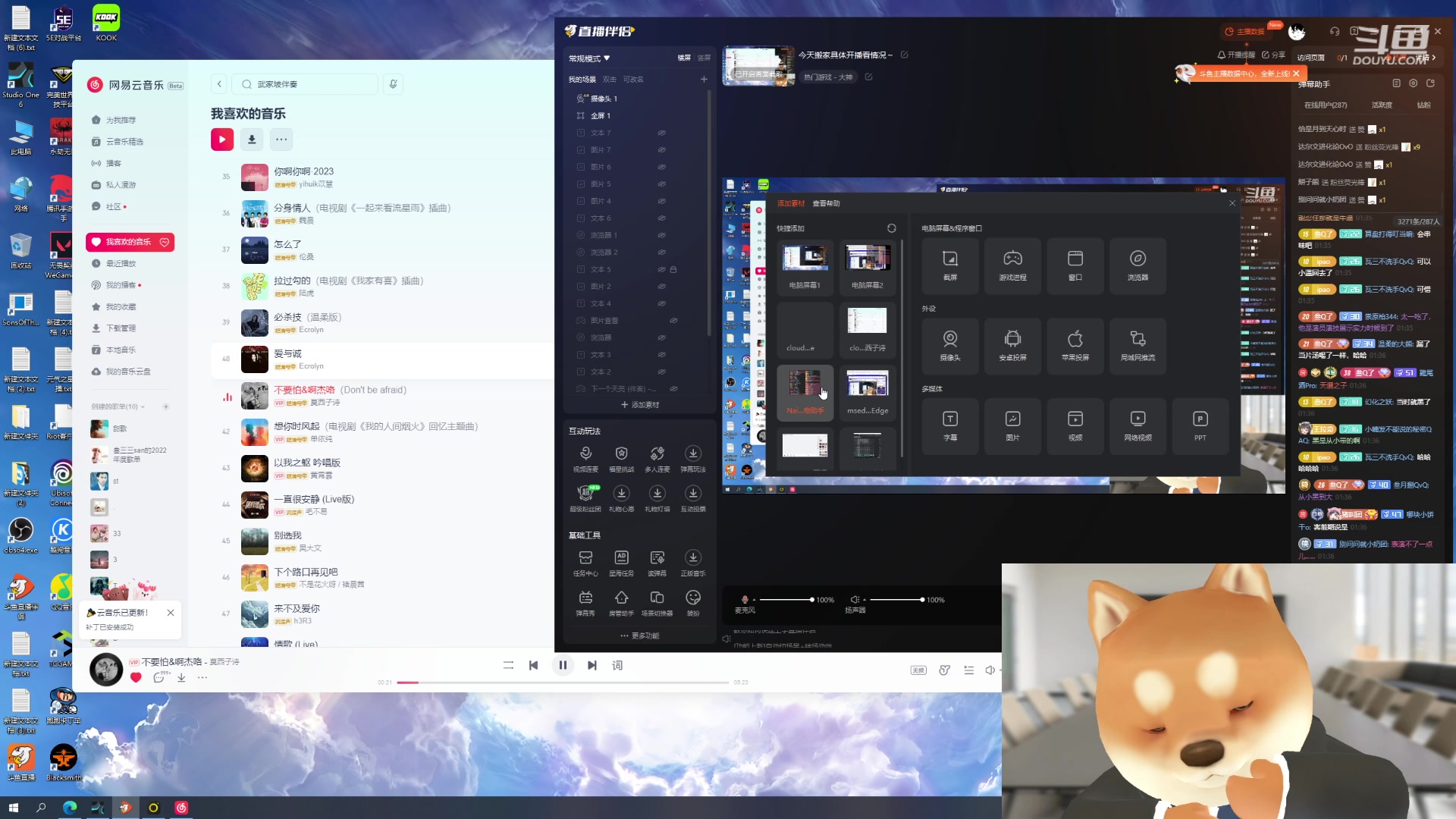Open more options for 我喜欢的音乐

(281, 140)
